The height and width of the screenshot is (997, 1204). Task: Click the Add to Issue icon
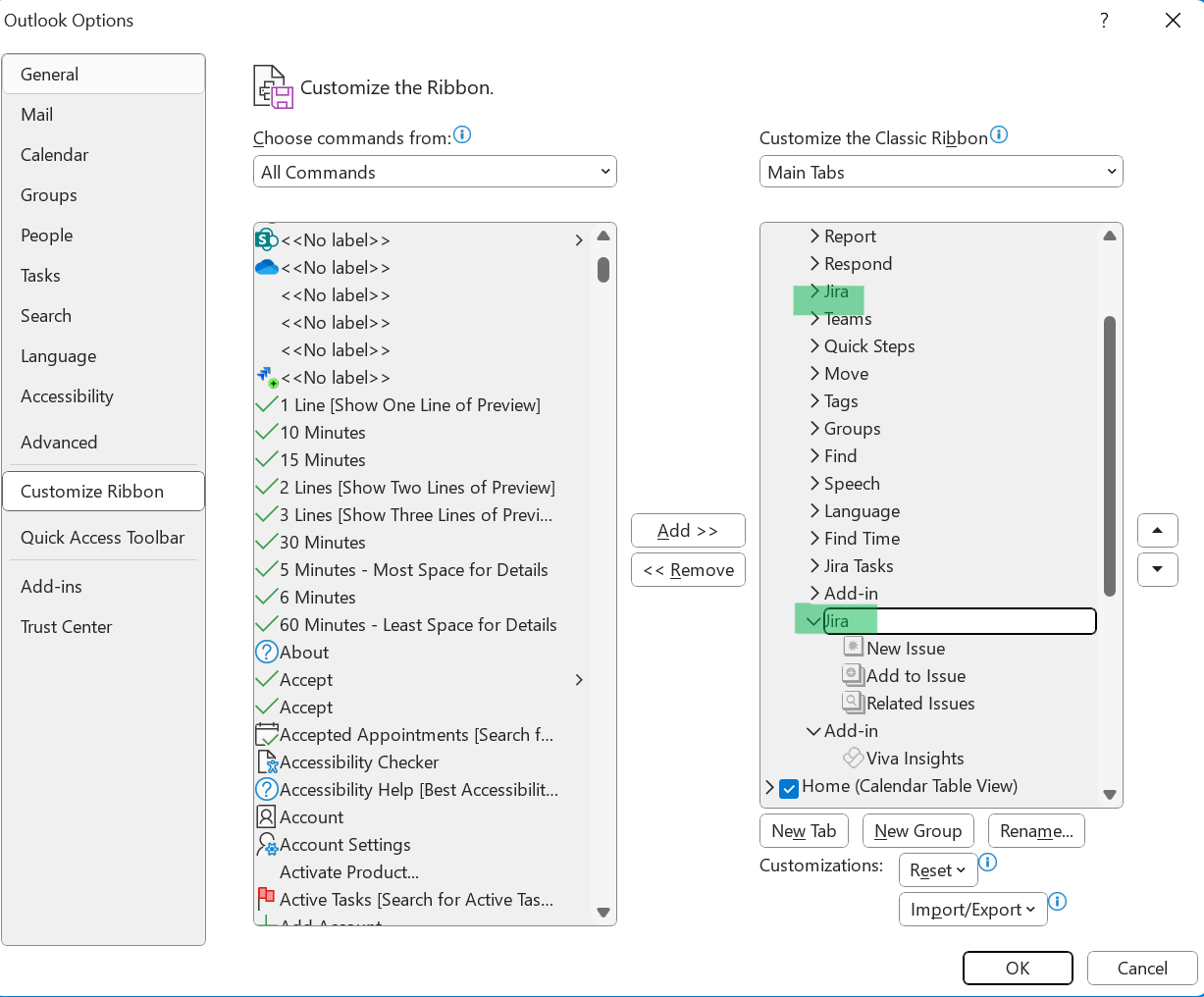pos(853,675)
